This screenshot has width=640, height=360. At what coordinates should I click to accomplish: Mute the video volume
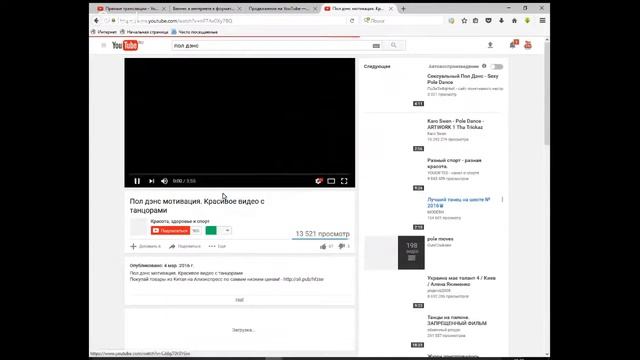164,181
